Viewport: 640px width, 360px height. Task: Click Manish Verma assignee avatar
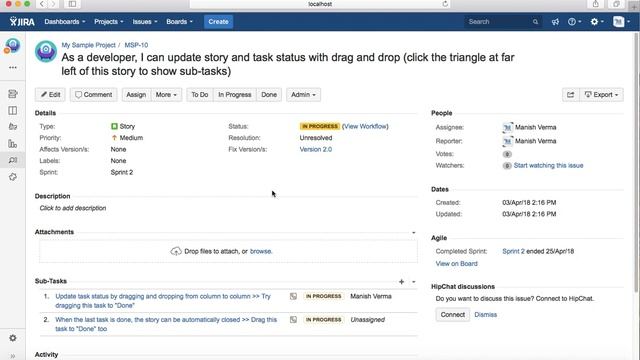507,127
